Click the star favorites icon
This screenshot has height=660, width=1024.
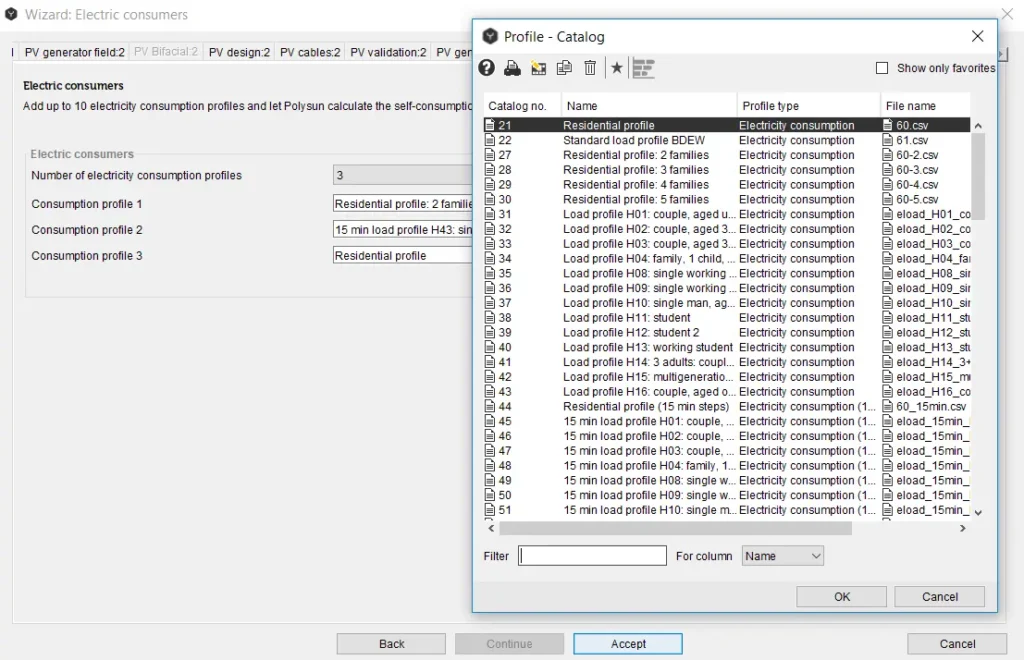point(617,68)
